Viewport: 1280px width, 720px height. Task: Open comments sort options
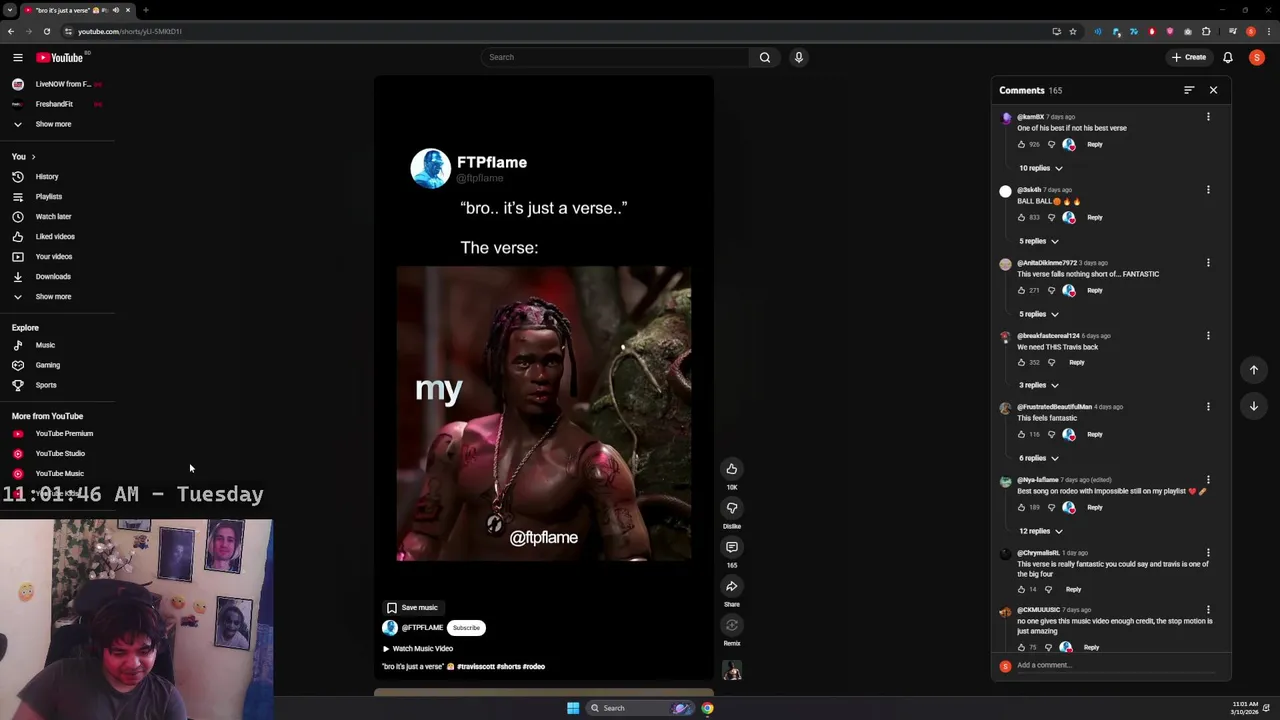tap(1189, 90)
